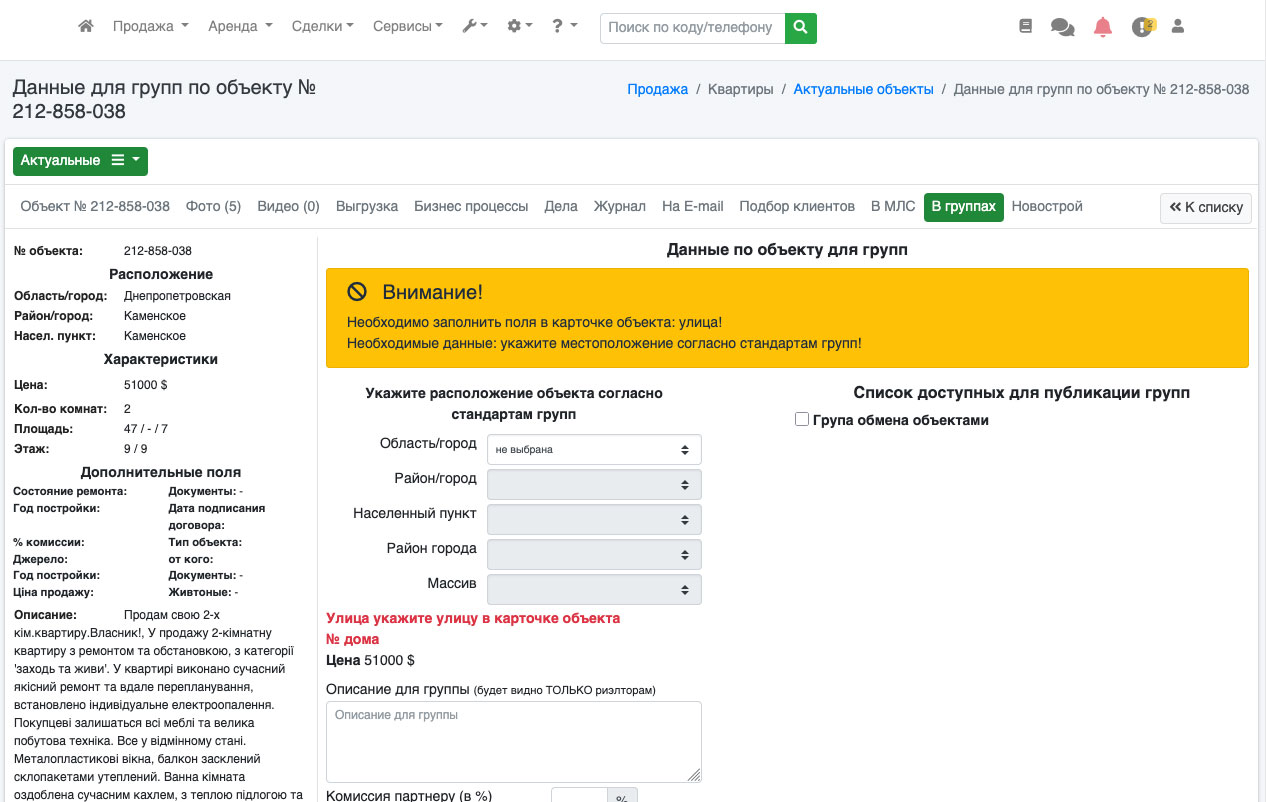Click the green search magnifier button
Screen dimensions: 1266x802
tap(800, 28)
